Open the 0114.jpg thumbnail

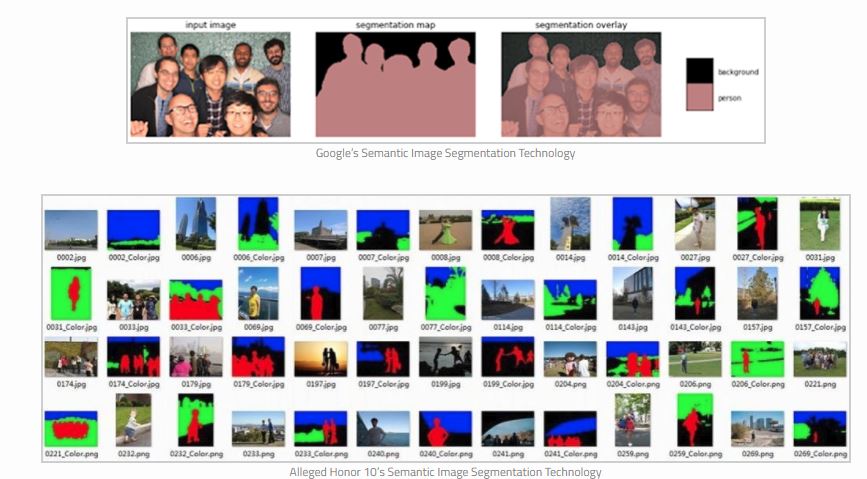(x=508, y=300)
